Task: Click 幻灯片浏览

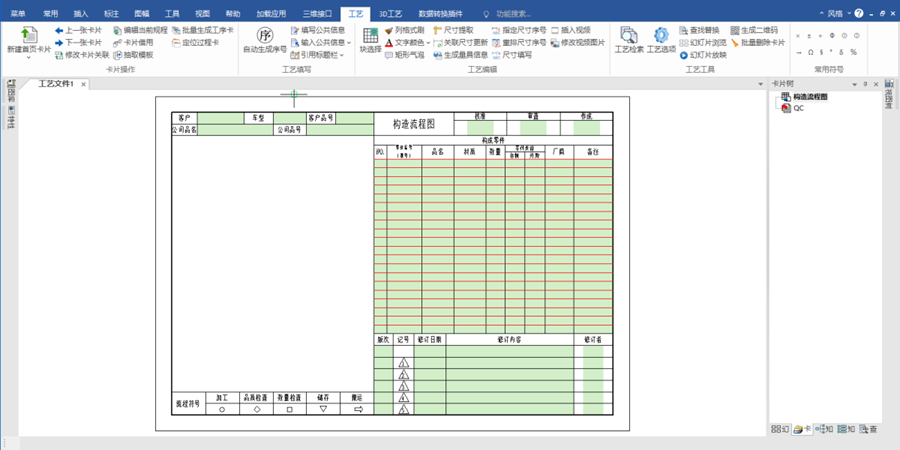Action: coord(703,42)
